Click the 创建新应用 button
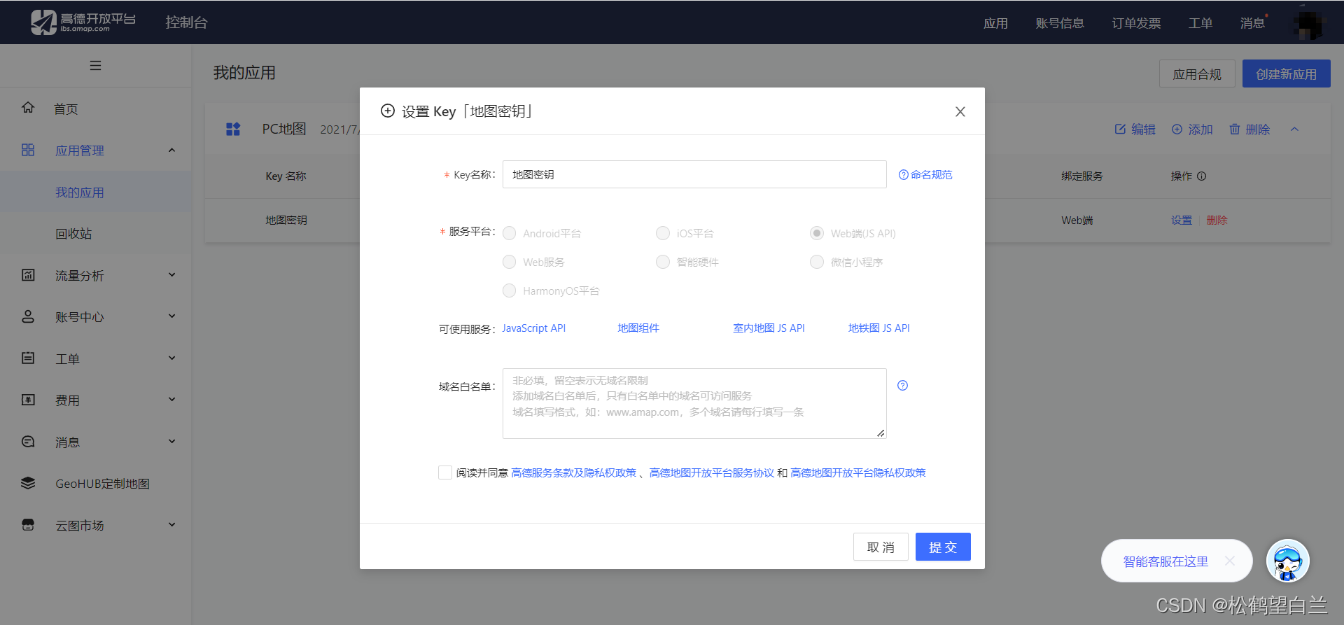The image size is (1344, 625). tap(1286, 74)
